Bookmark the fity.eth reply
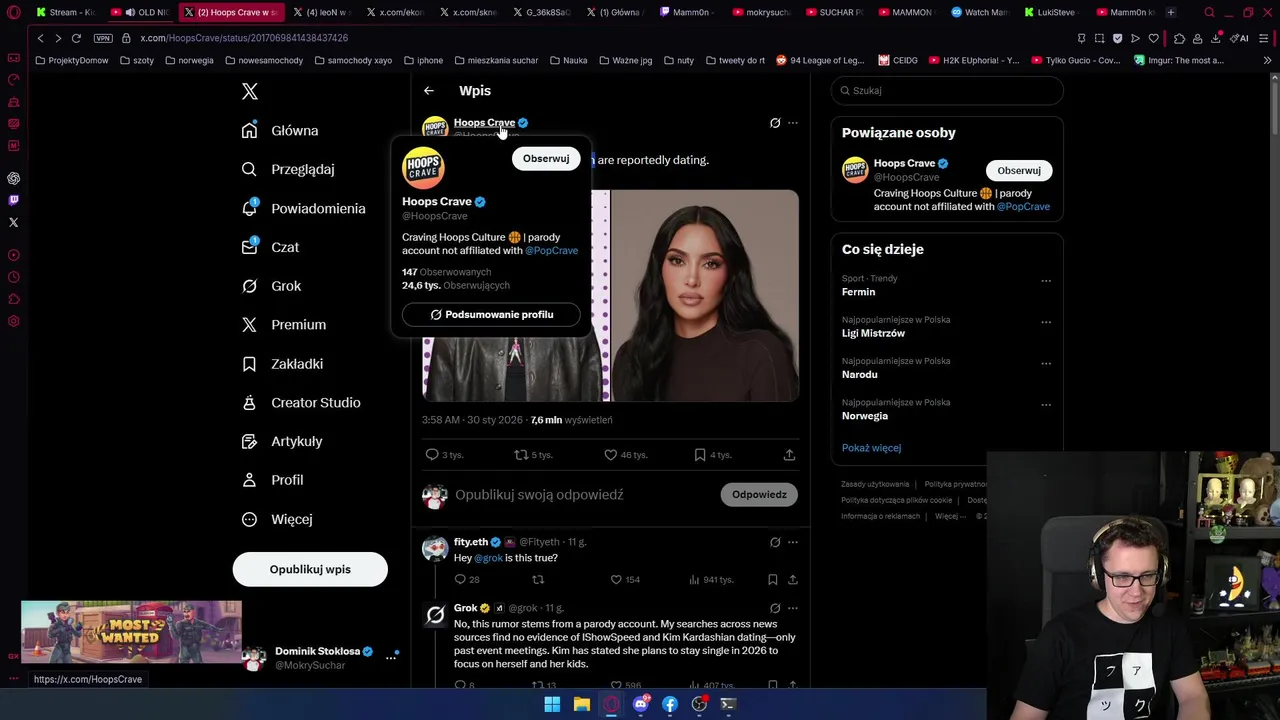 tap(773, 580)
